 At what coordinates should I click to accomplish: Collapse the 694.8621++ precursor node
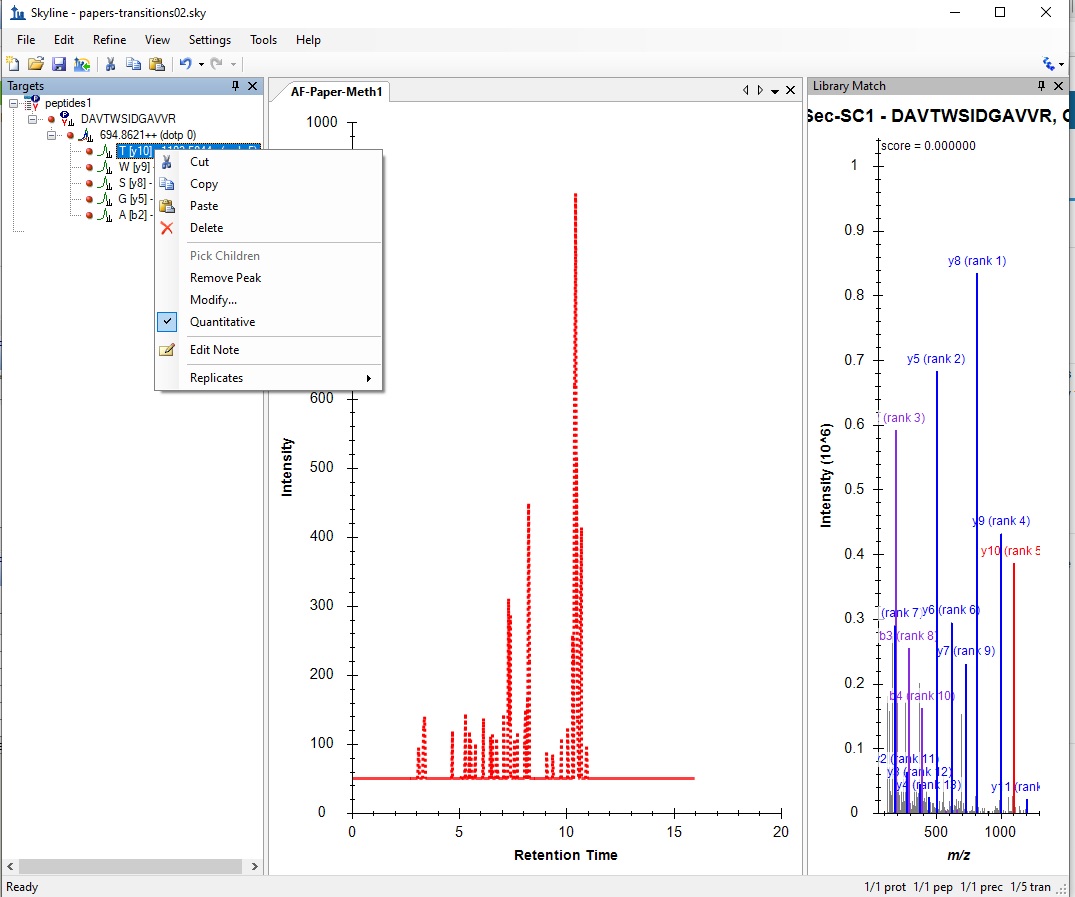pos(51,135)
